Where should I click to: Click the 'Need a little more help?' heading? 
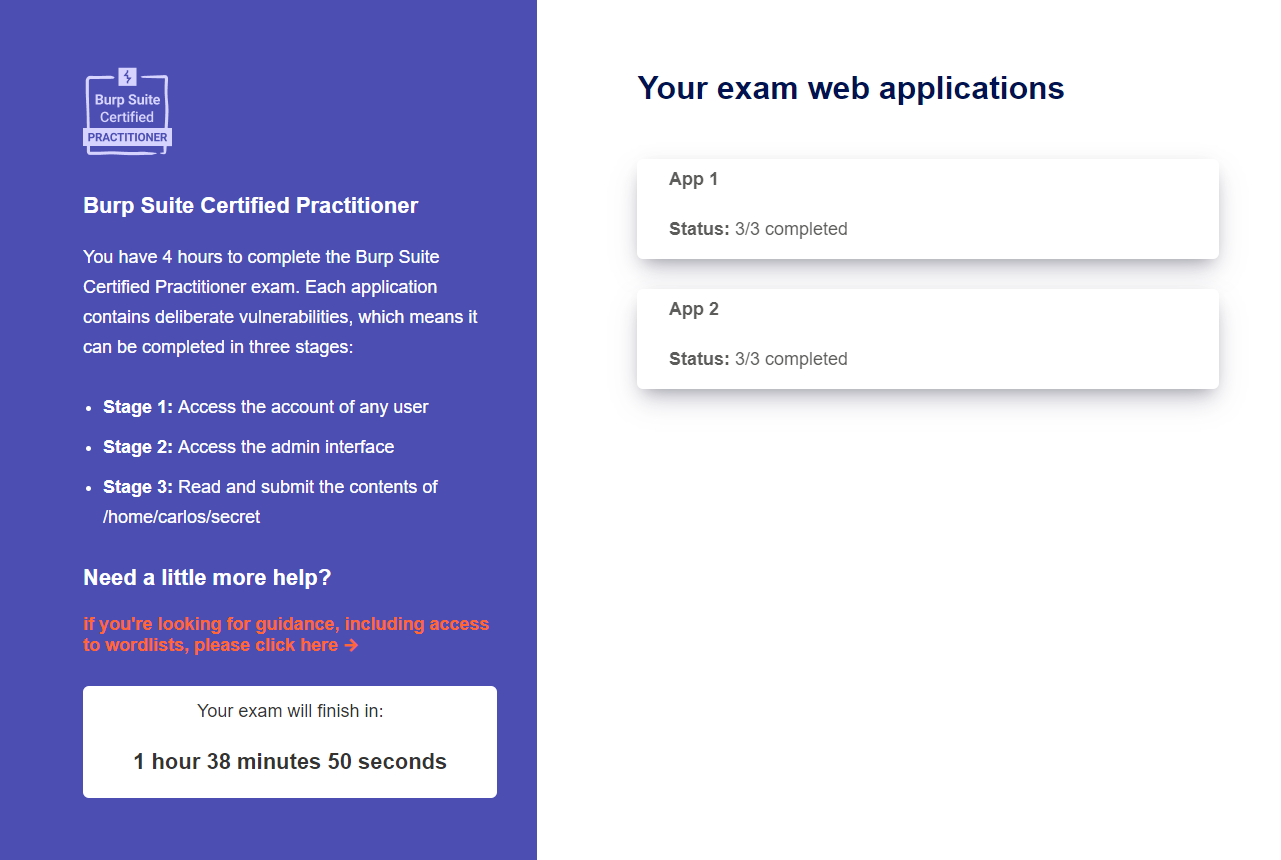click(x=207, y=578)
